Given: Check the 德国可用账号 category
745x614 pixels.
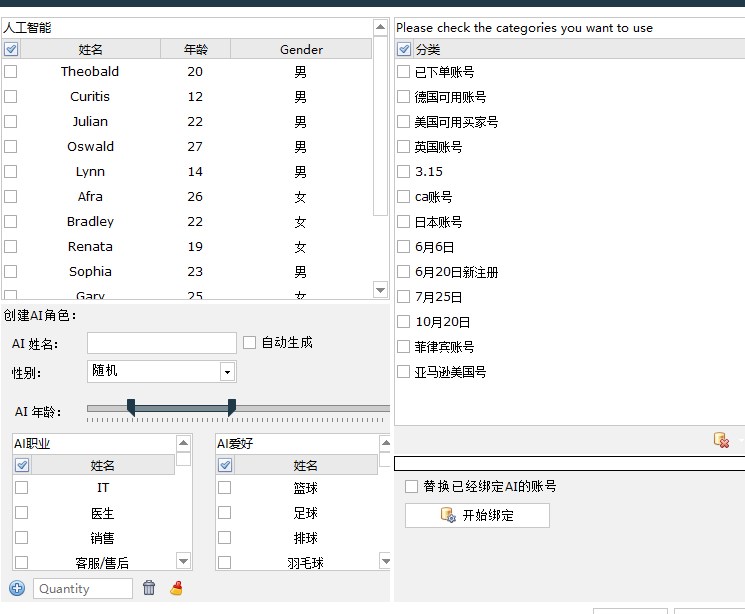Looking at the screenshot, I should (403, 97).
